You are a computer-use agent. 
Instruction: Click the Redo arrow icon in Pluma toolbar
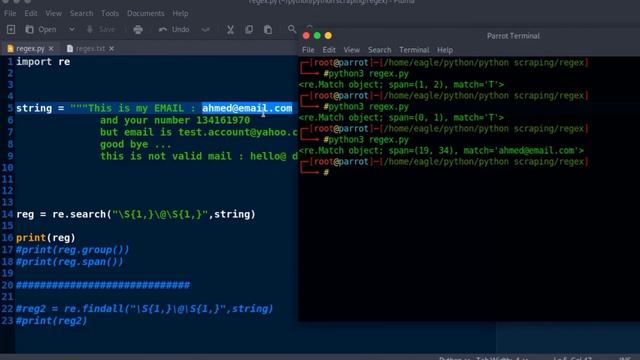[206, 29]
